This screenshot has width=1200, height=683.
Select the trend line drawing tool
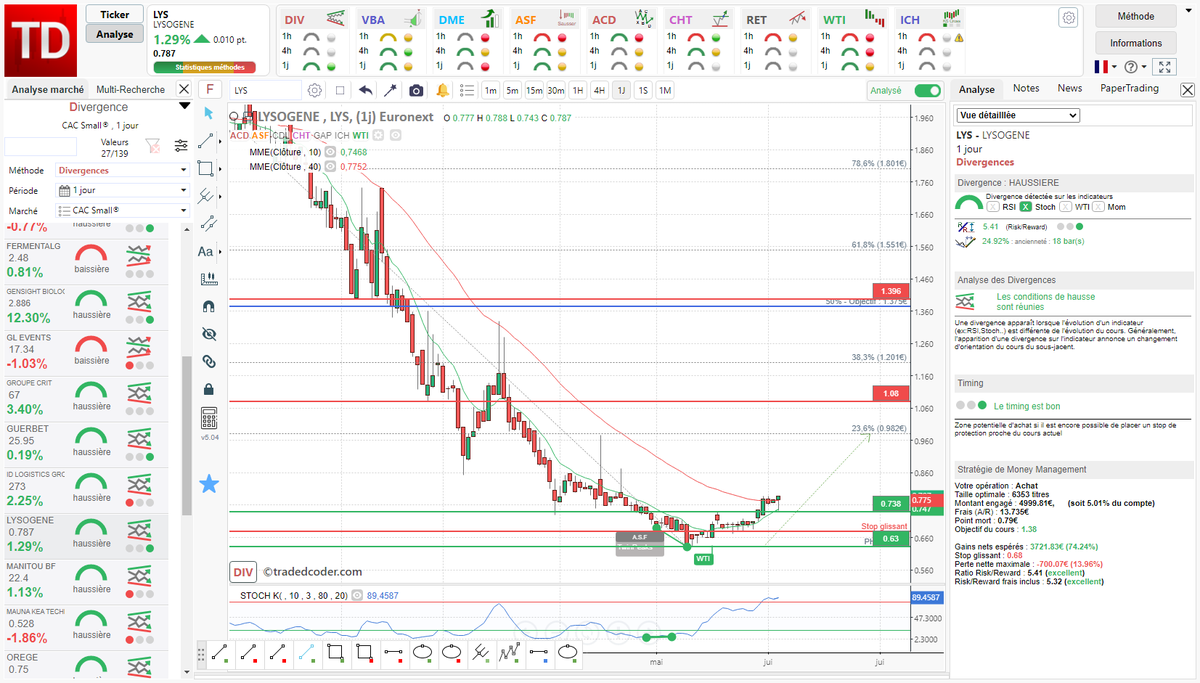pos(206,140)
